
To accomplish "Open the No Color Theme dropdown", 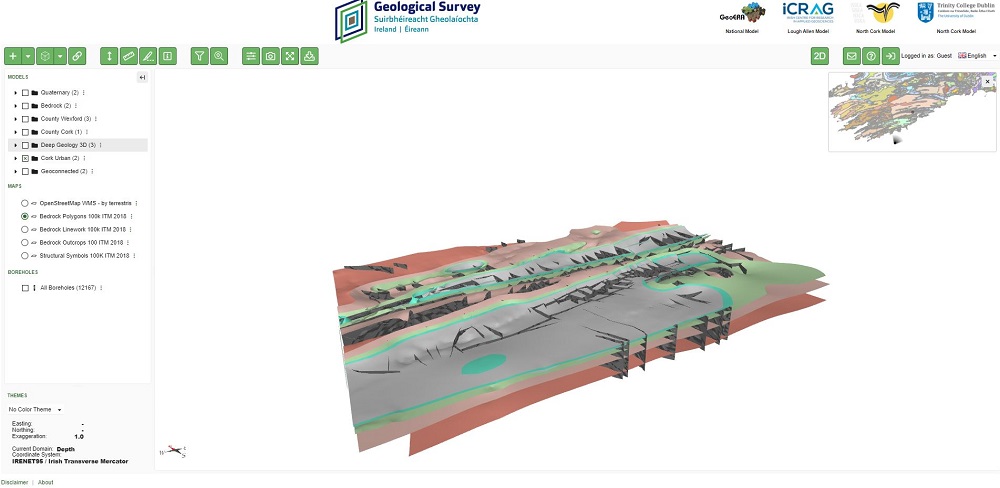I will click(x=35, y=409).
